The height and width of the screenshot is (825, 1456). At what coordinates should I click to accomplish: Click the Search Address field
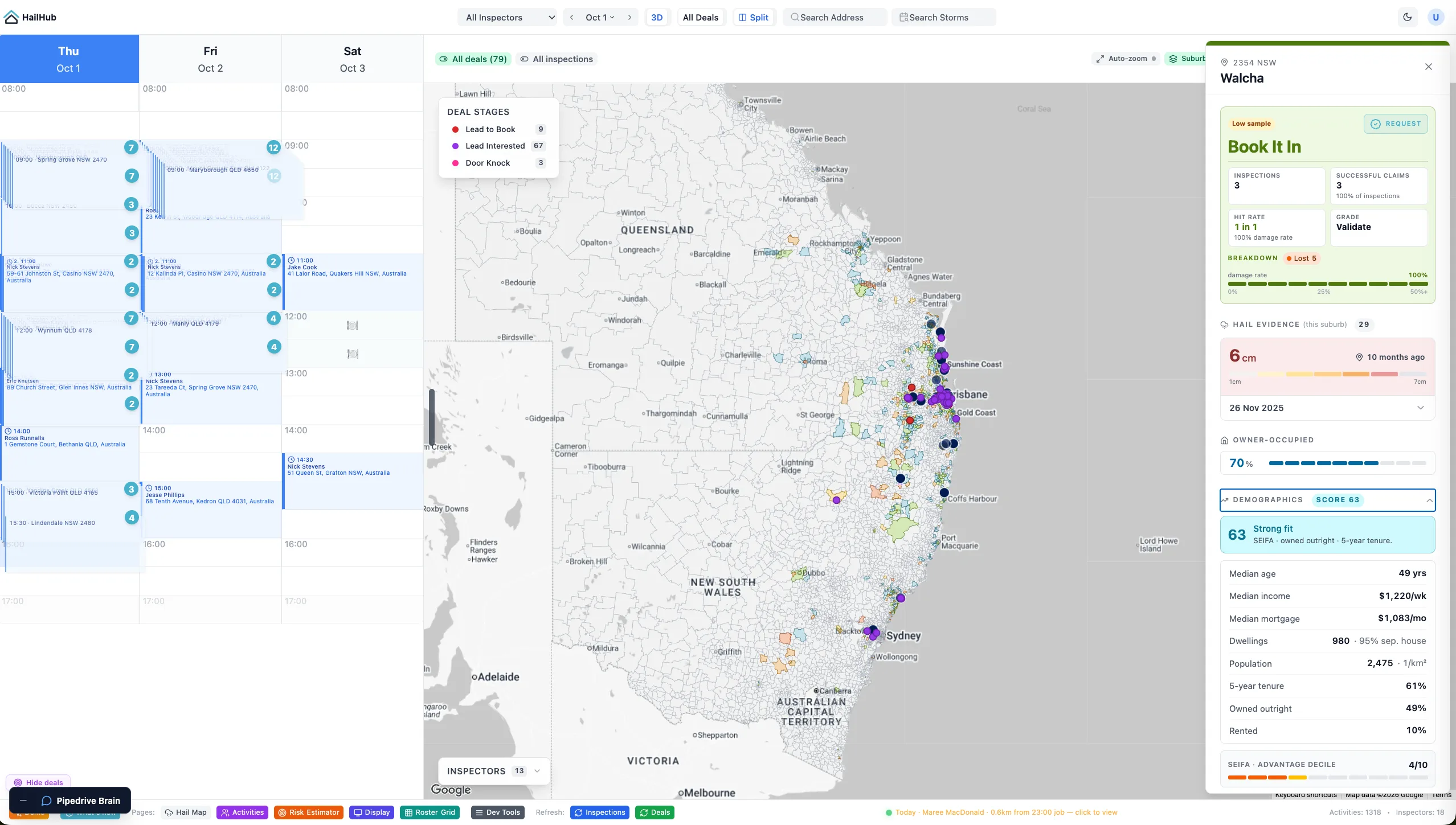coord(835,17)
